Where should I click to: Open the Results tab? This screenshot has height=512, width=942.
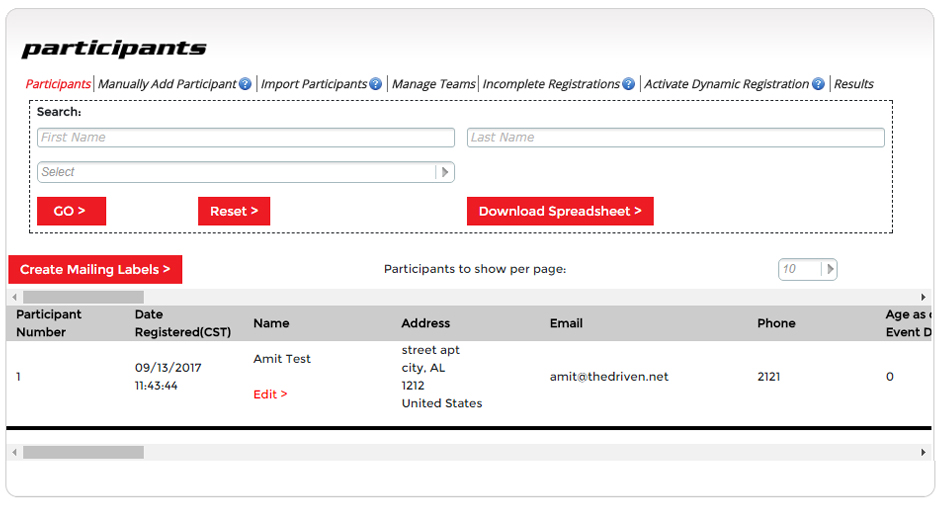pyautogui.click(x=853, y=85)
